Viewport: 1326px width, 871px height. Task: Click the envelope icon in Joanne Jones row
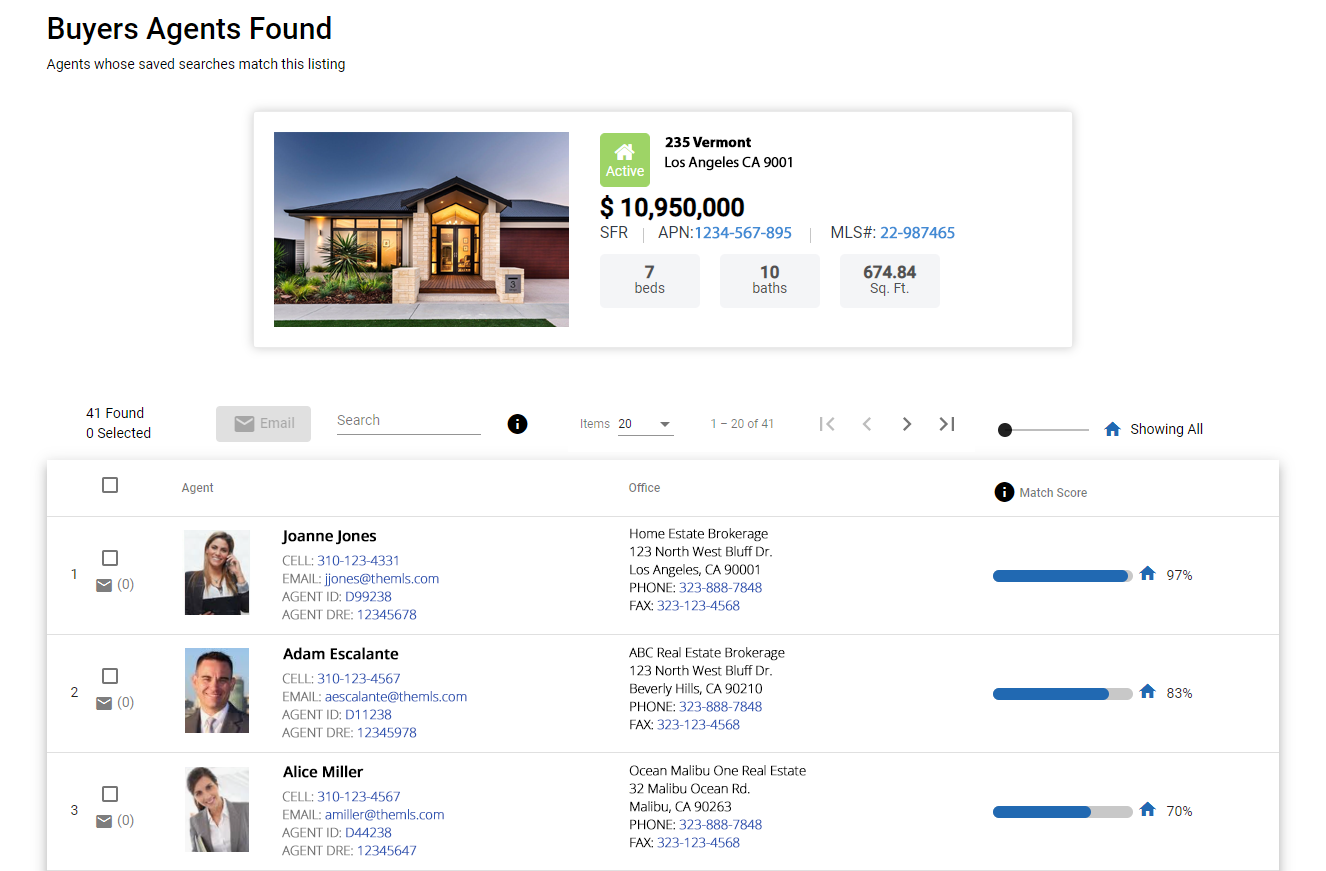[104, 585]
